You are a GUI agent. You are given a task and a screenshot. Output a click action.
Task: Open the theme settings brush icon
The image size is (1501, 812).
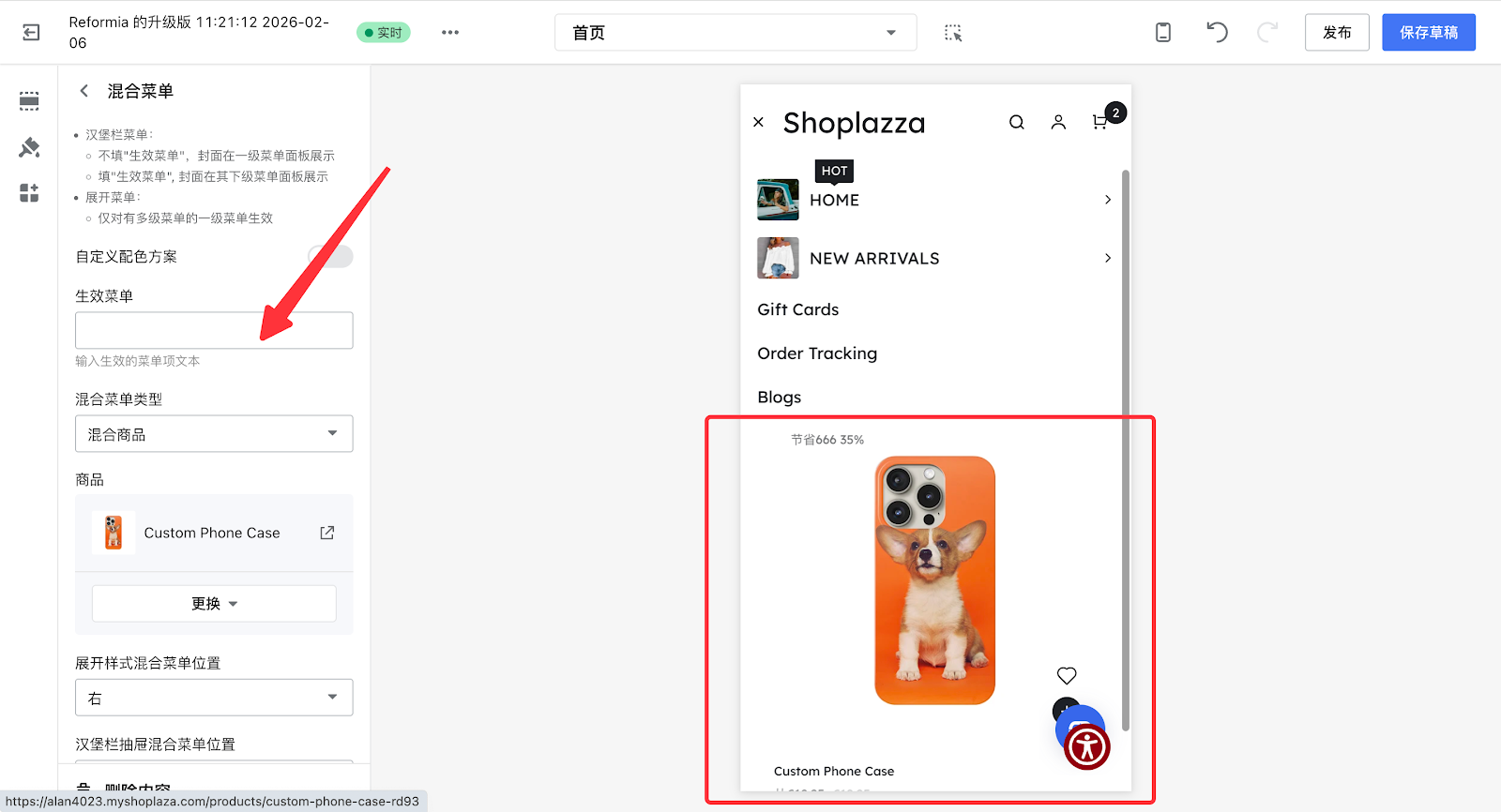coord(29,147)
